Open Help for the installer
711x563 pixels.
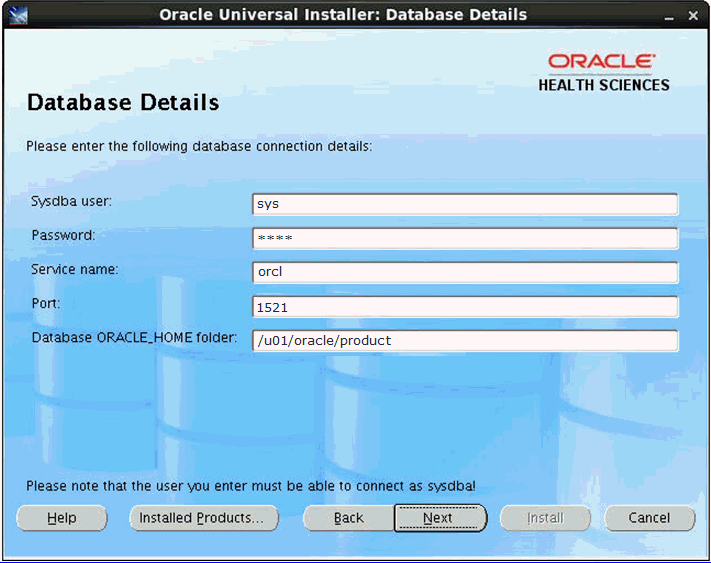tap(62, 518)
